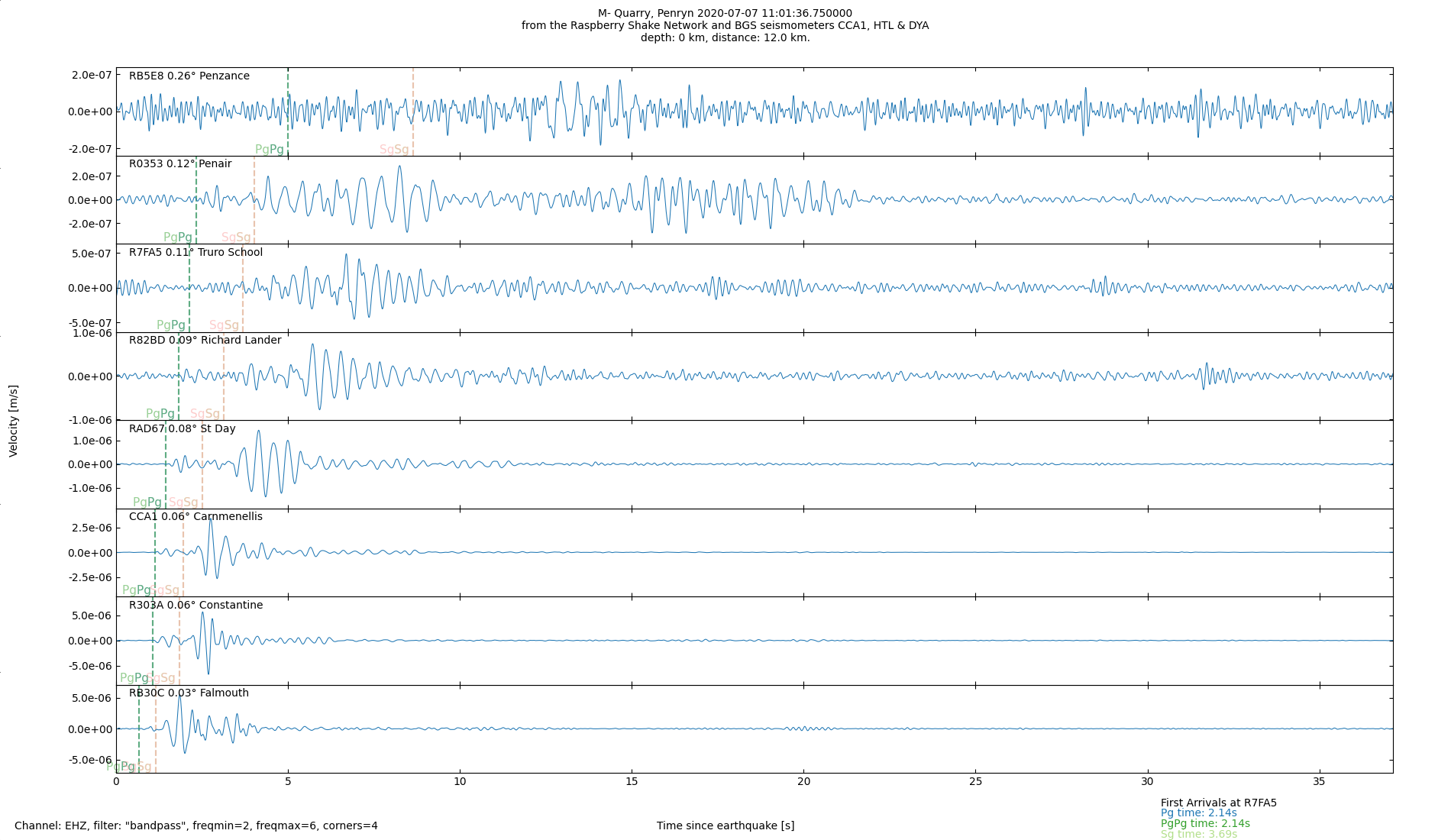
Task: Click the pink Sg dashed marker in the Penzance panel
Action: (413, 111)
